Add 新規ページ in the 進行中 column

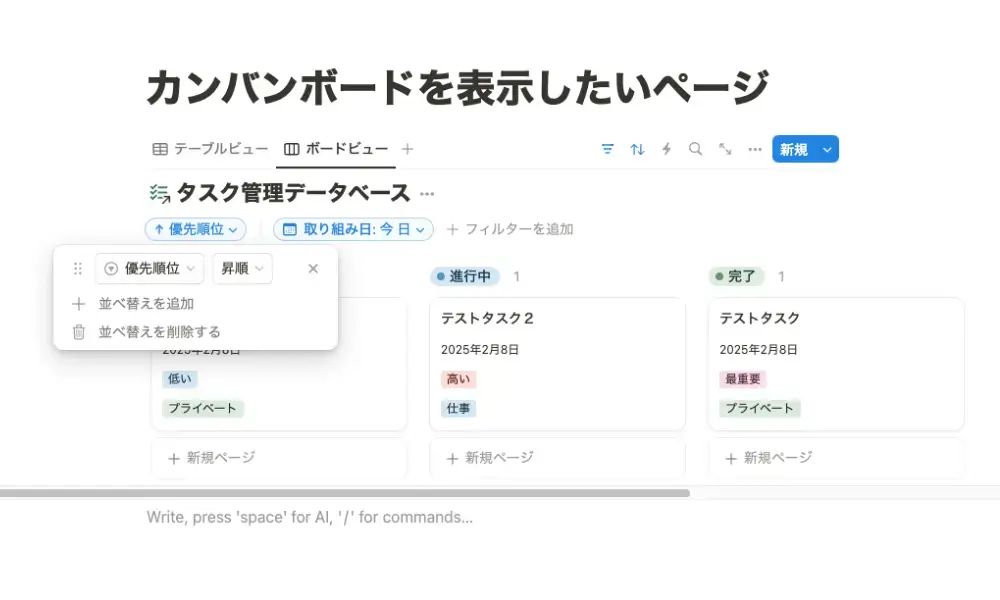tap(557, 458)
